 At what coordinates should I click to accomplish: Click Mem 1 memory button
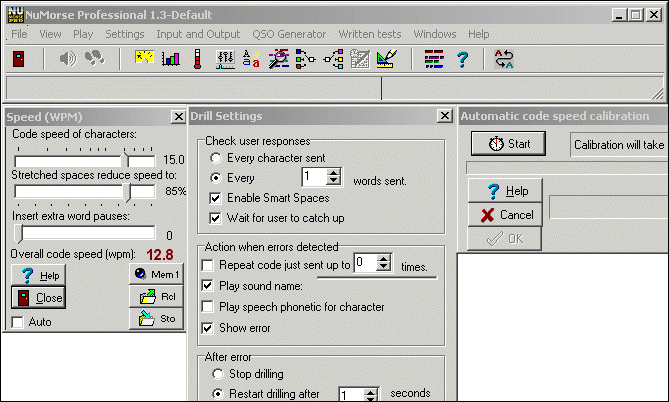click(x=156, y=274)
